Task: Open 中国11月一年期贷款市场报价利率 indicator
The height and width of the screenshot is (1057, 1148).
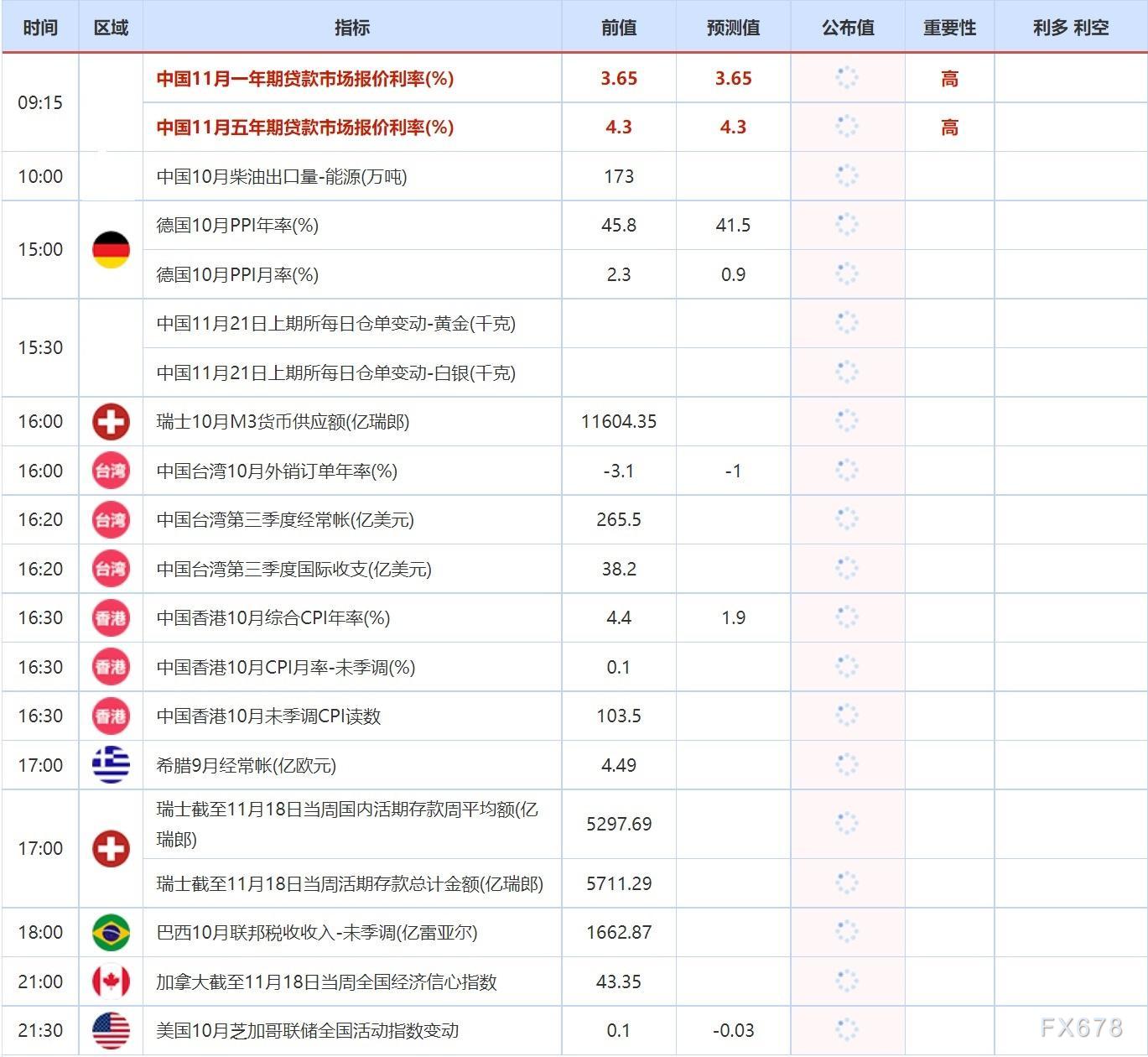Action: click(x=305, y=78)
